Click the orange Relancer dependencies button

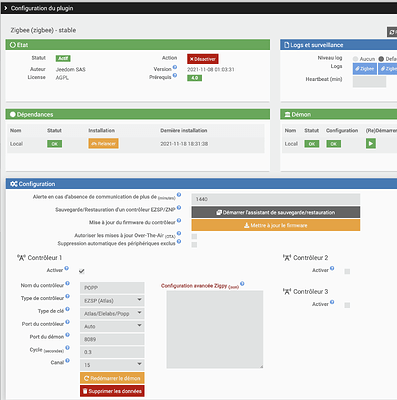(x=103, y=144)
